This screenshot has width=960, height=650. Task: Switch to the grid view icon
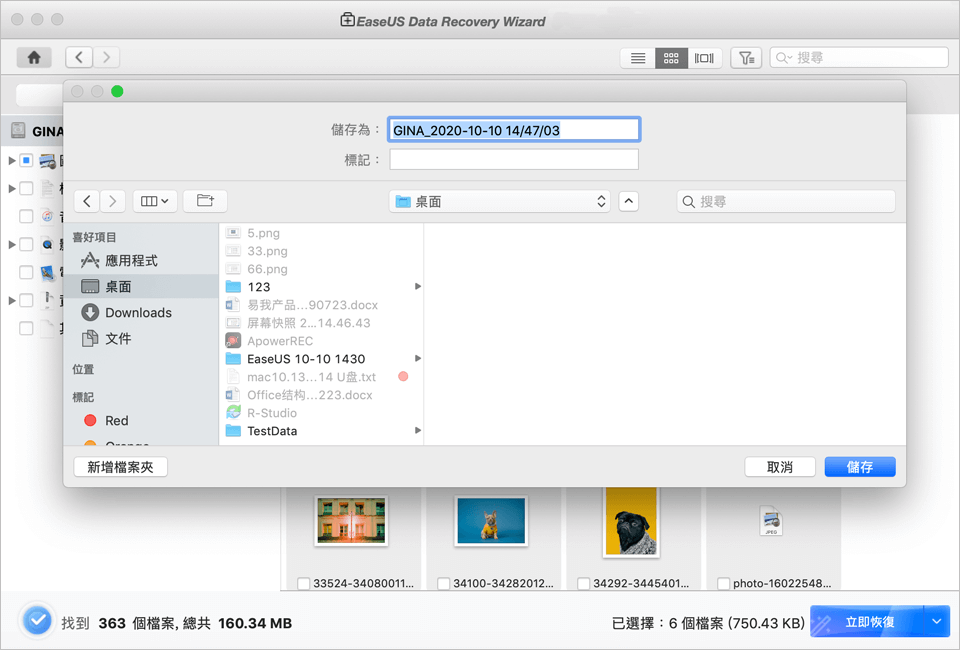click(x=671, y=57)
